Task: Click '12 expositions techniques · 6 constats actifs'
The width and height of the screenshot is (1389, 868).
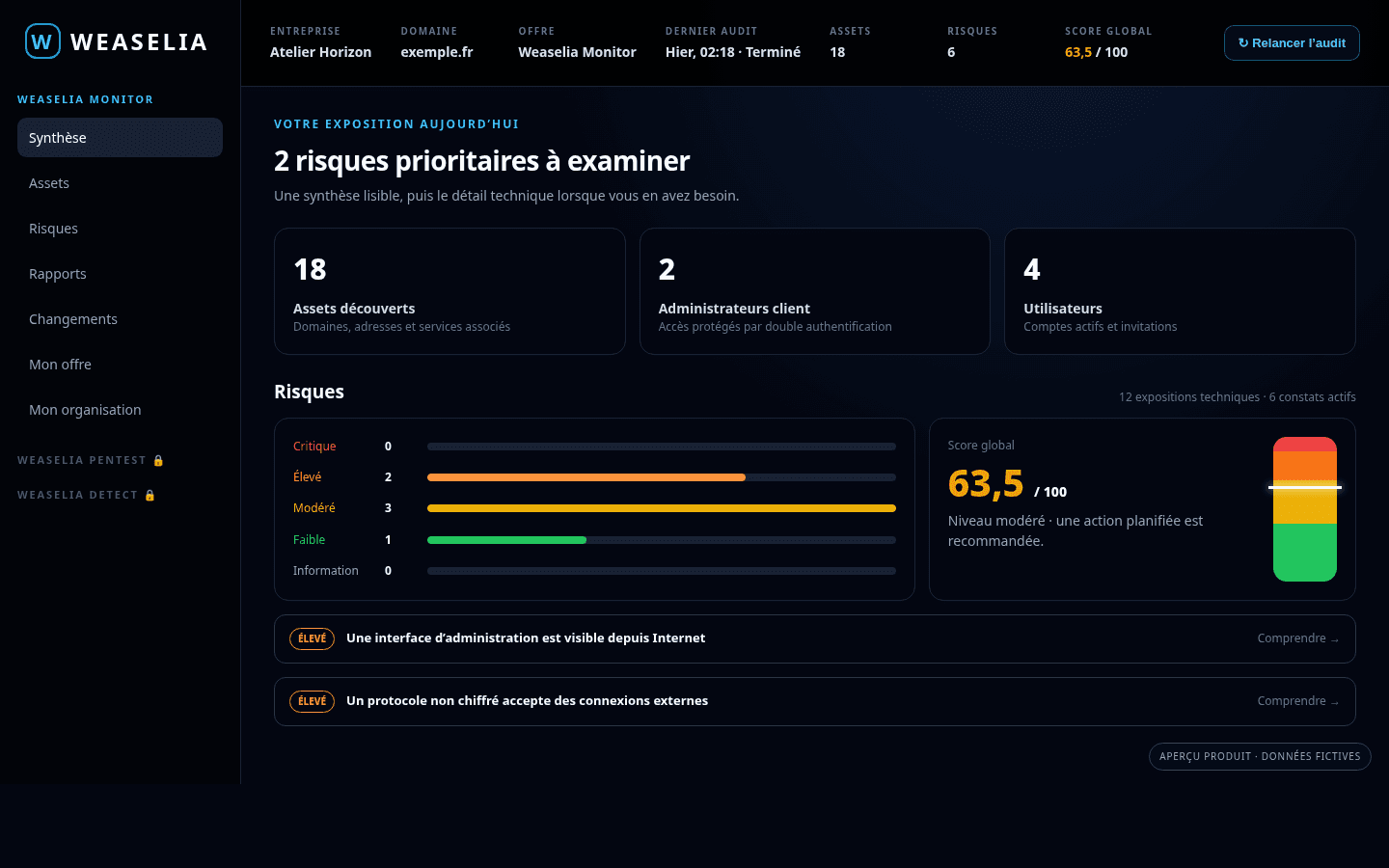Action: (1238, 397)
